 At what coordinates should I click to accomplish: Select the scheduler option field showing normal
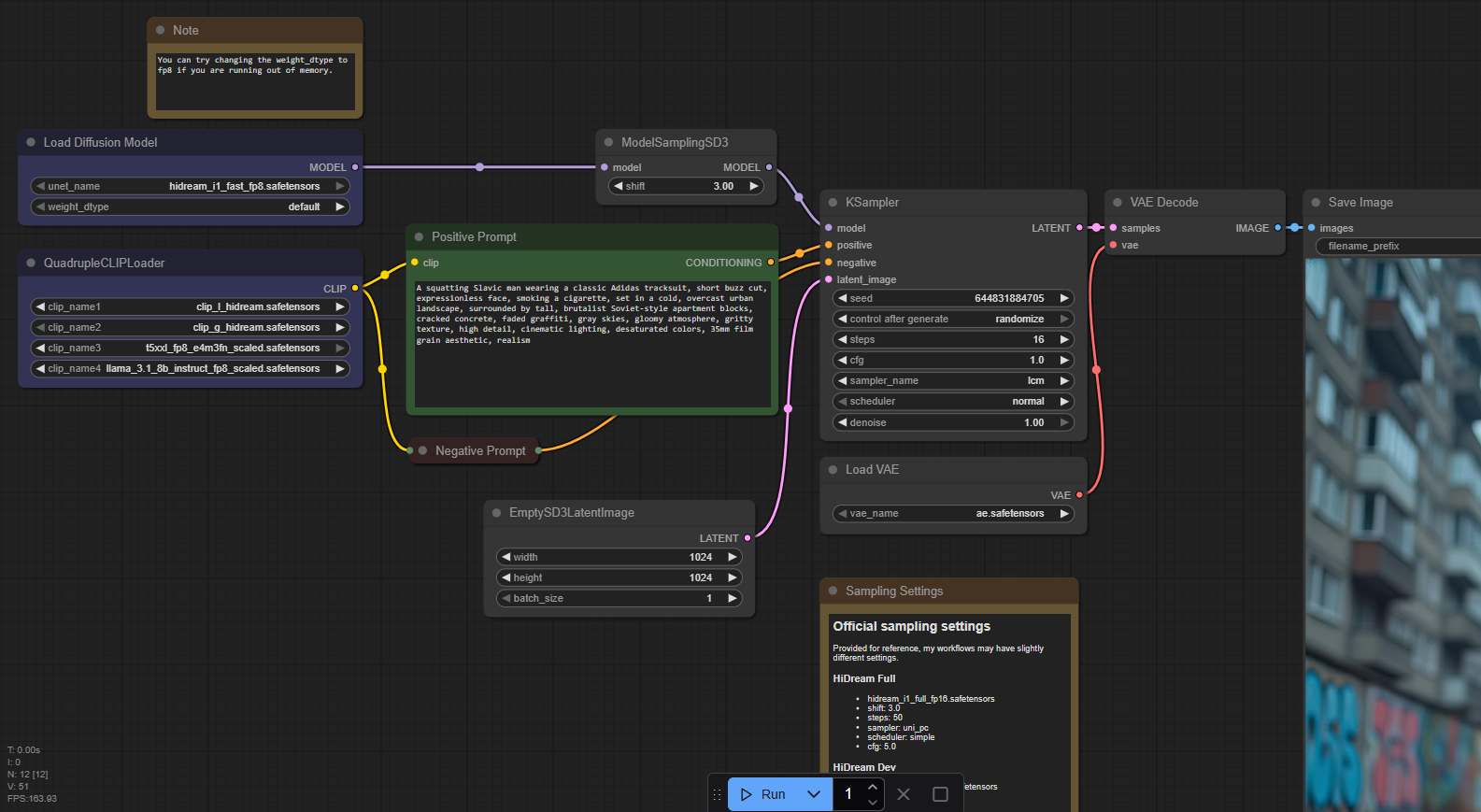pos(952,402)
